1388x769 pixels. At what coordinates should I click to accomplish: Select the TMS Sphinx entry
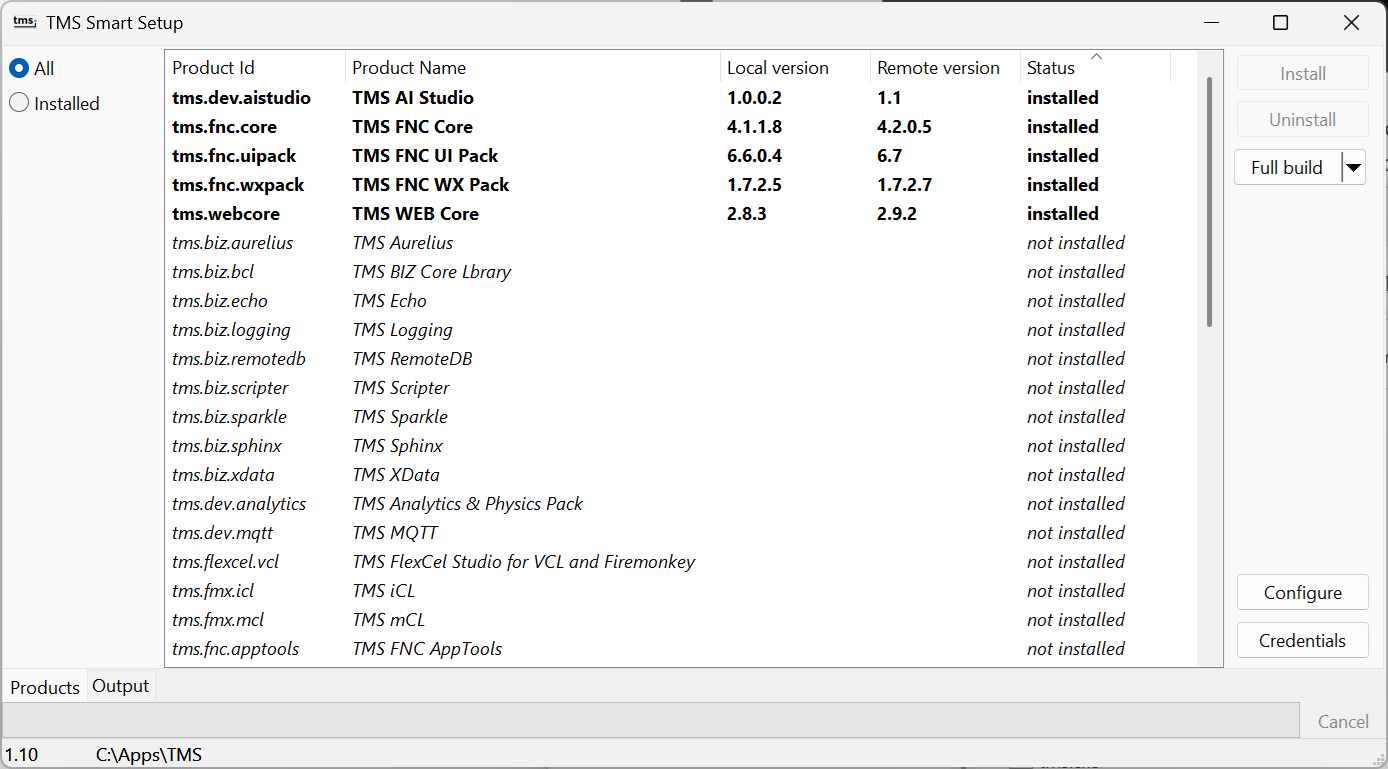click(397, 446)
